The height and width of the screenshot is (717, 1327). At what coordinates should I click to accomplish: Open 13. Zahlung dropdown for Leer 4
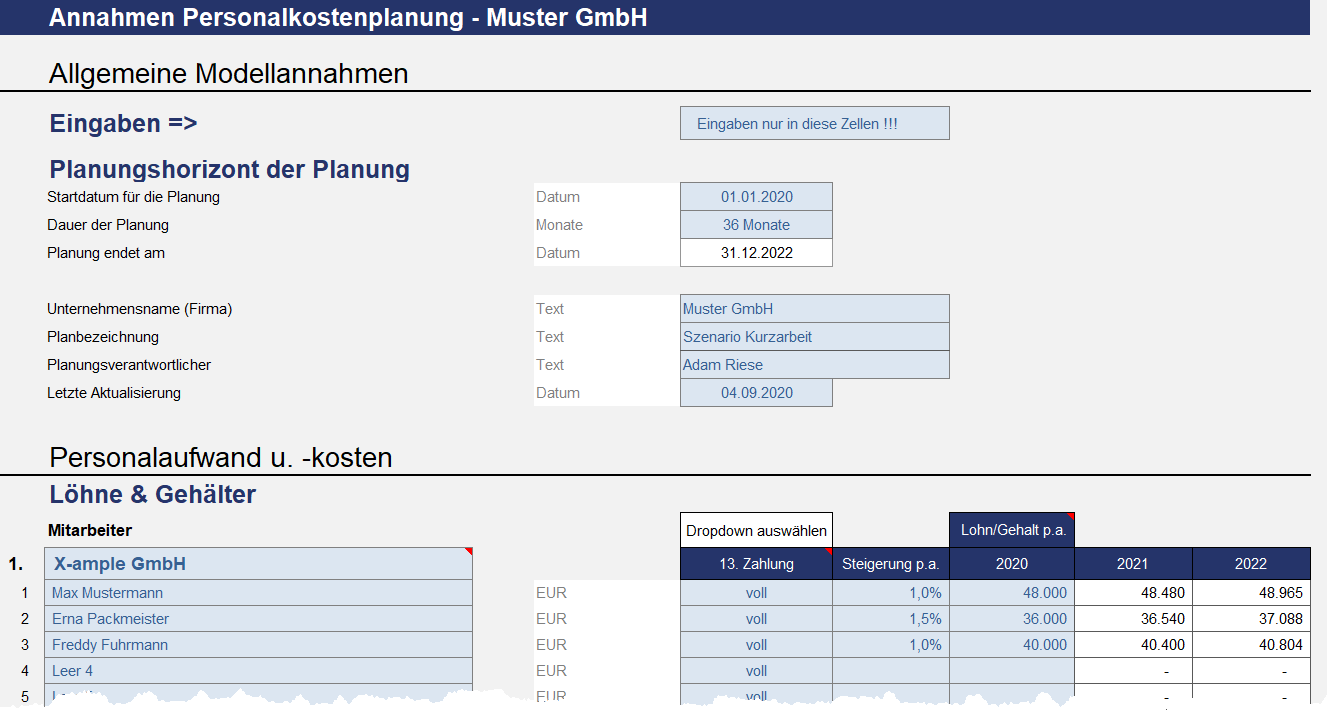756,671
